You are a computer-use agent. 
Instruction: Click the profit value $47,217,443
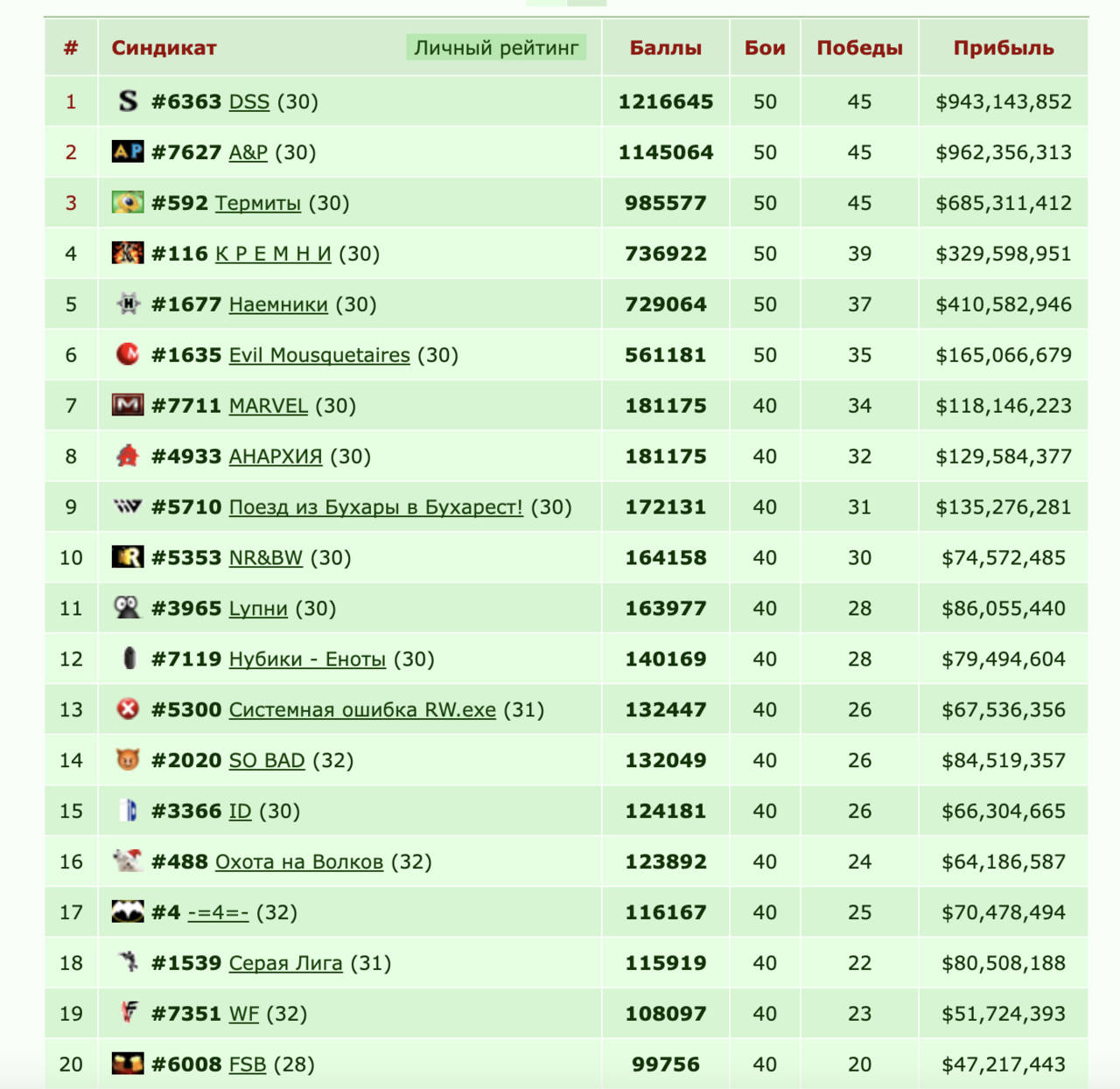[x=1004, y=1065]
